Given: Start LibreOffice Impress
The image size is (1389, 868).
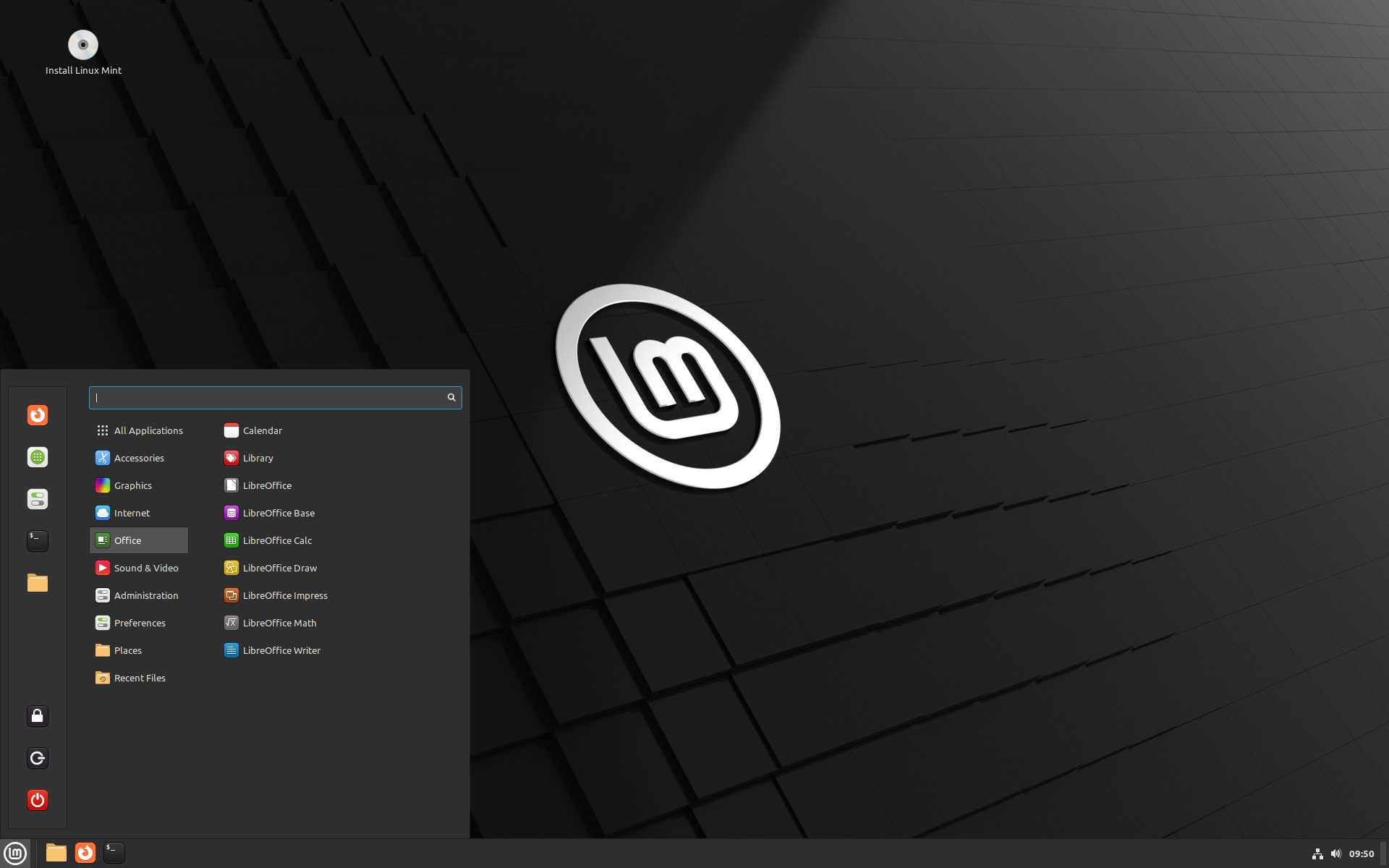Looking at the screenshot, I should coord(285,595).
